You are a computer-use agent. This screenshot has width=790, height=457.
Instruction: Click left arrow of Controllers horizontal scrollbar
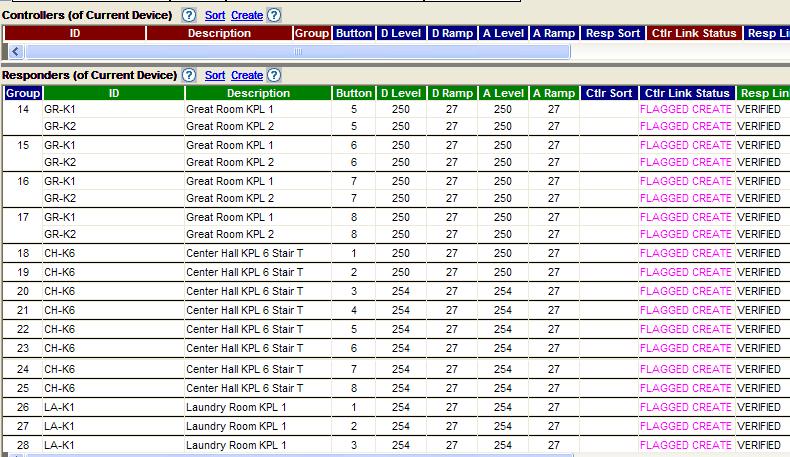coord(16,51)
